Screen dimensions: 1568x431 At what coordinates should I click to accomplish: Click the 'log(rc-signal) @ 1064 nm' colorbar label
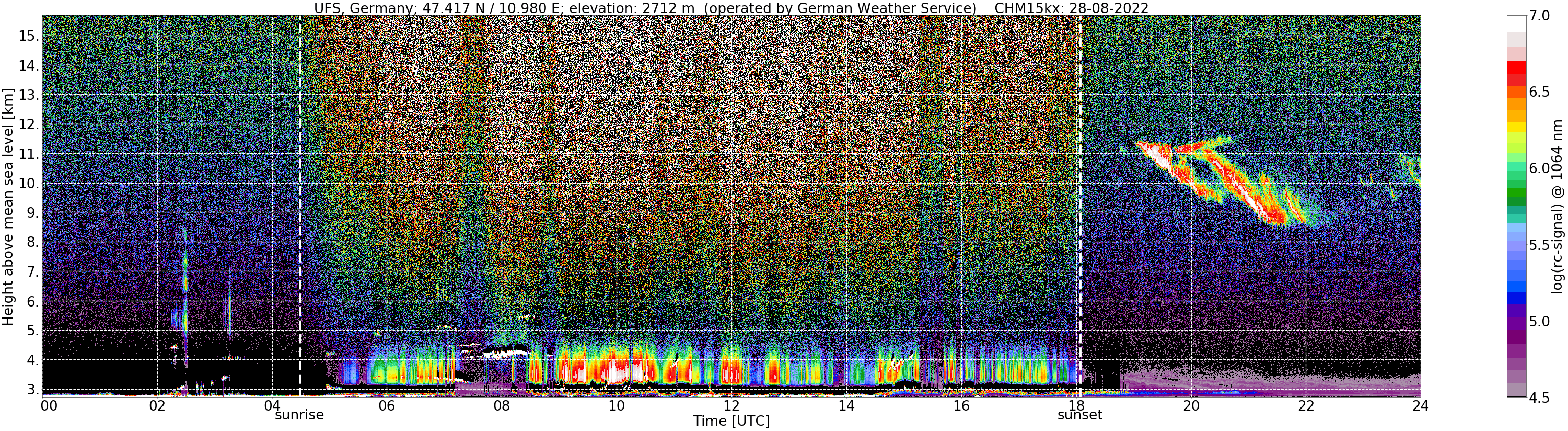pyautogui.click(x=1558, y=206)
